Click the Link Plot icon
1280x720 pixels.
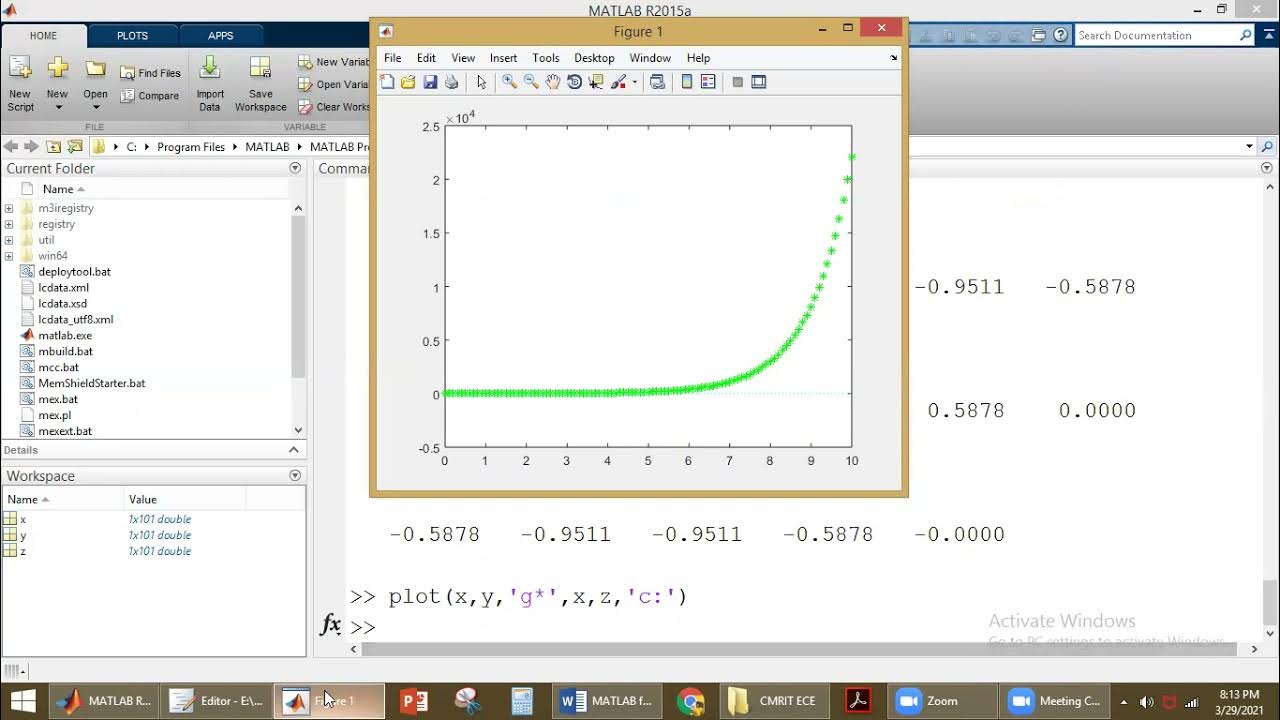point(657,82)
